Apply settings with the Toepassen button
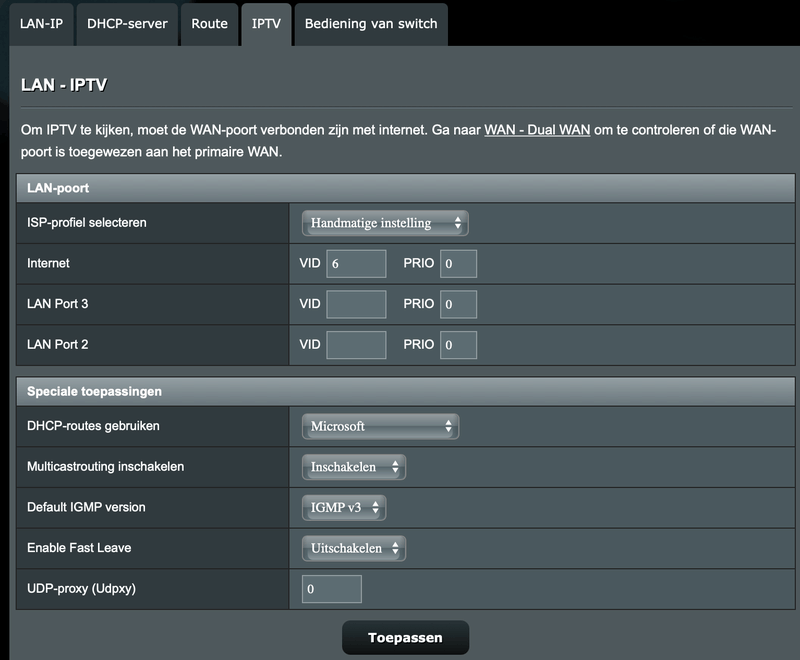 click(x=406, y=638)
